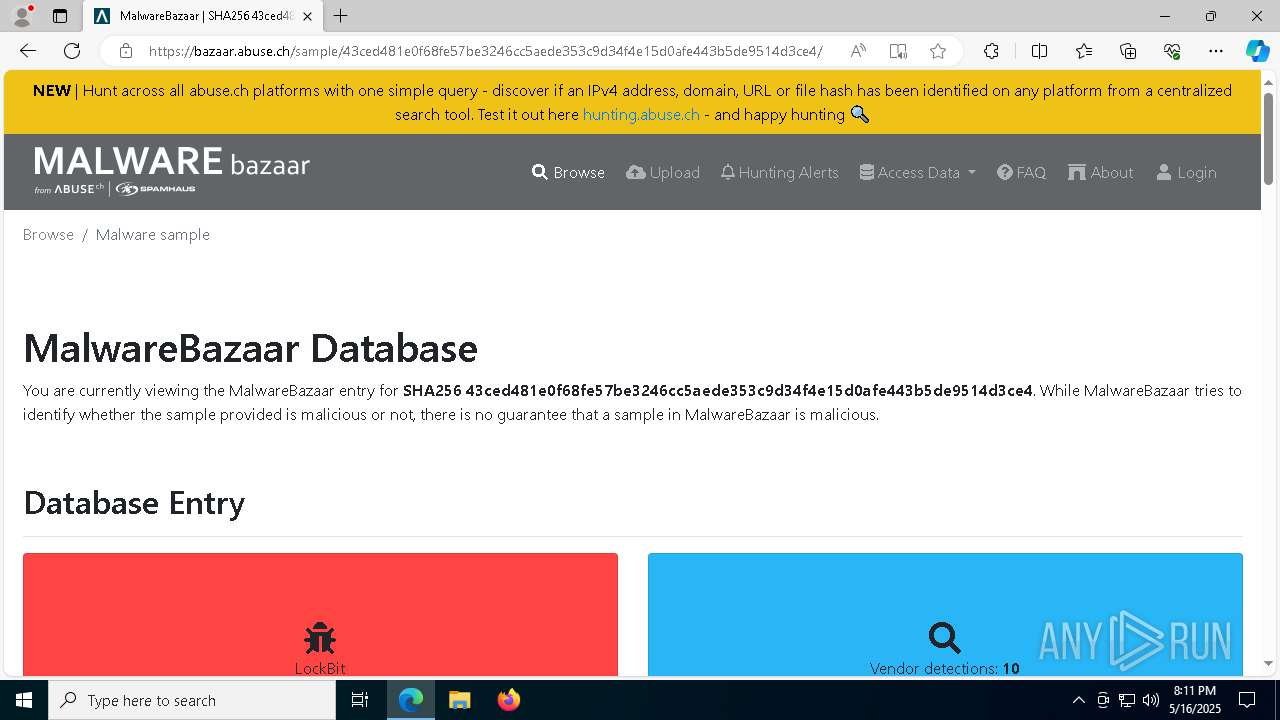This screenshot has height=720, width=1280.
Task: Open Firefox from taskbar
Action: click(x=509, y=700)
